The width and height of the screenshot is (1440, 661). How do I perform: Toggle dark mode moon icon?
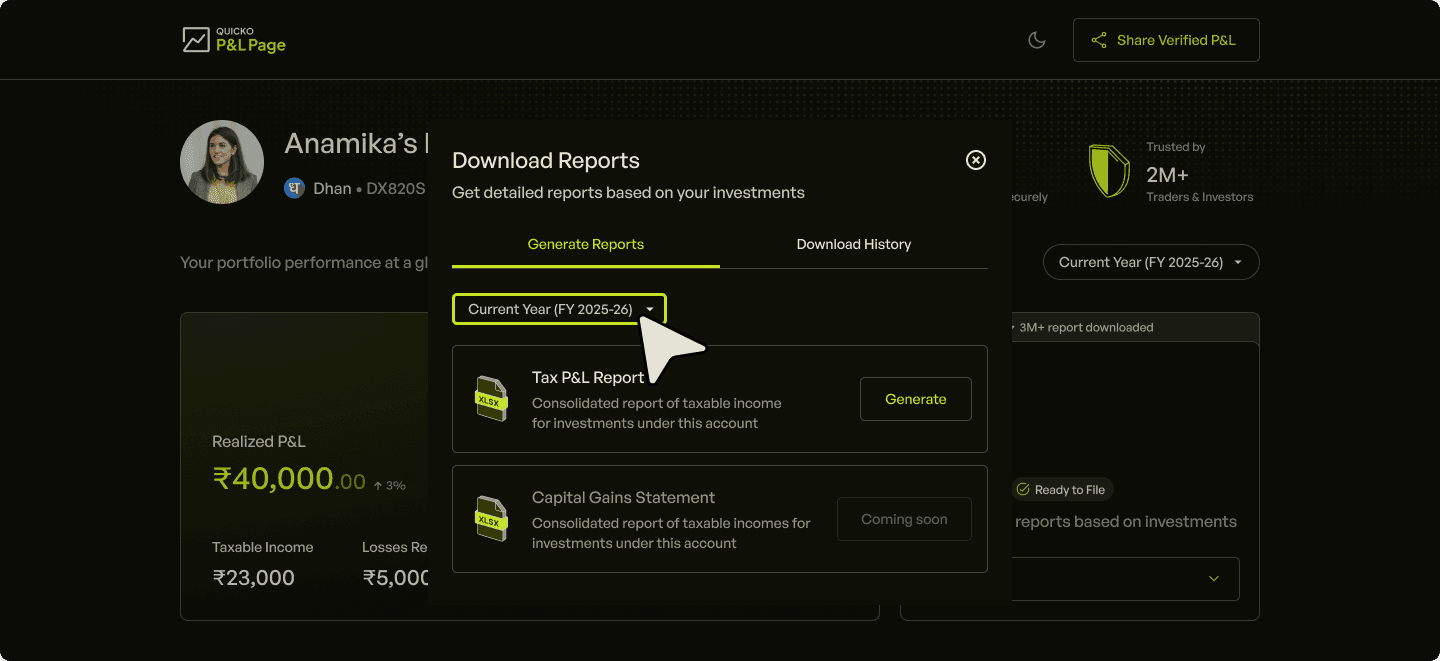pos(1037,40)
